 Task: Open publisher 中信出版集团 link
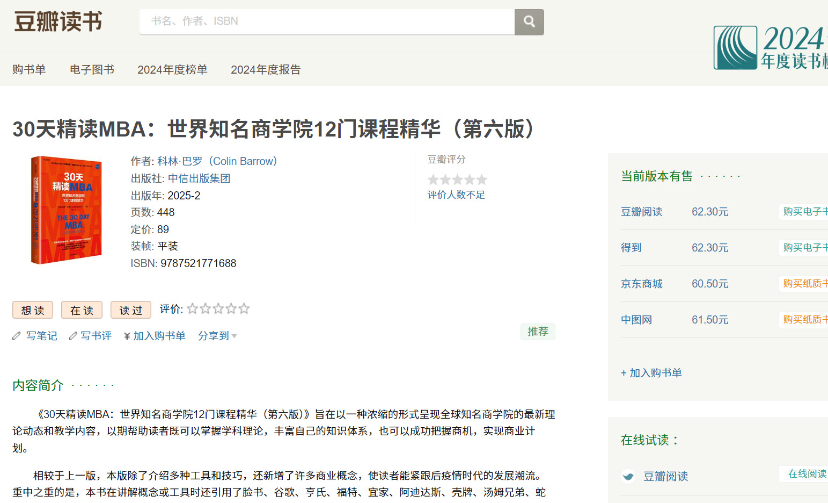[199, 178]
